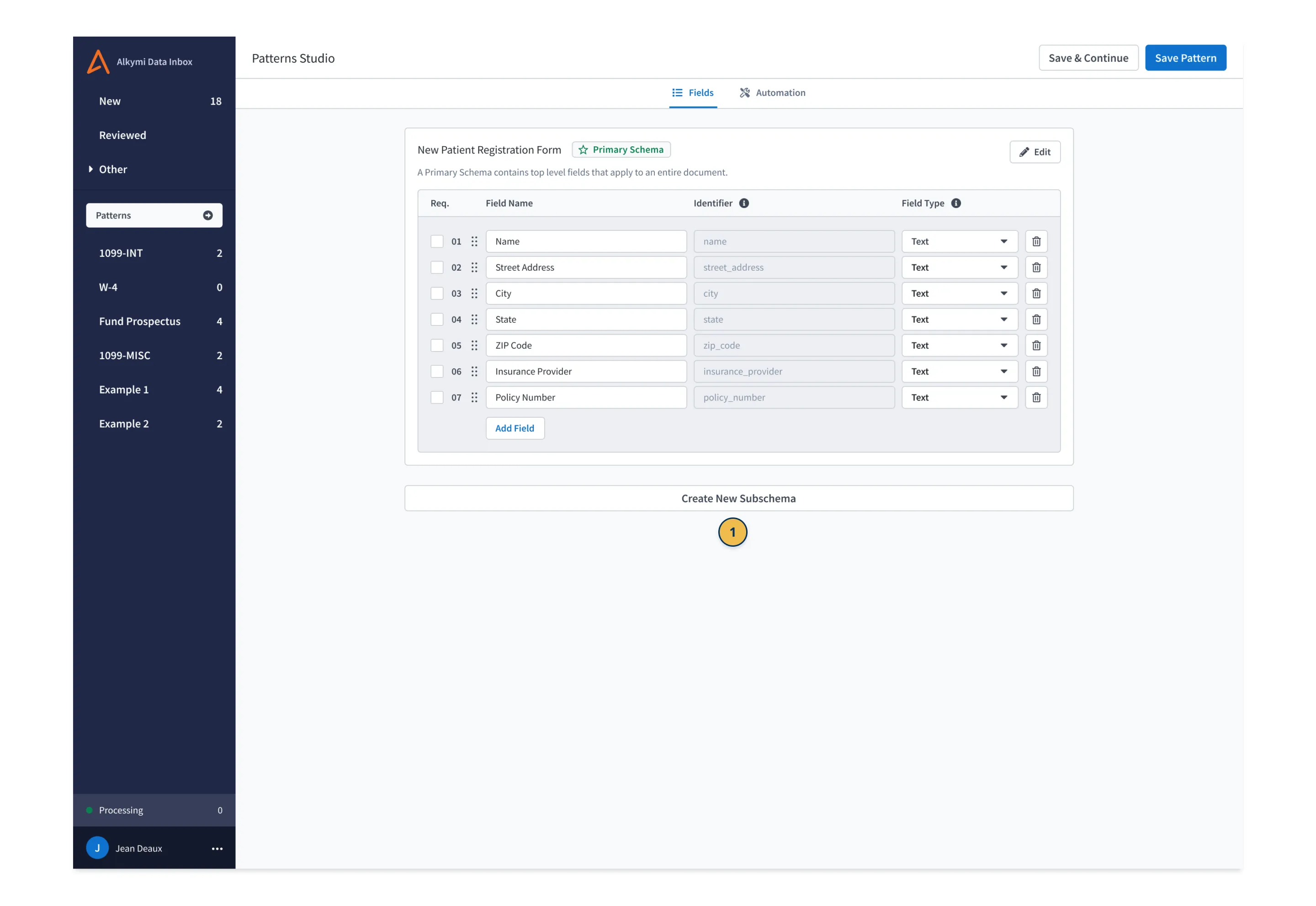
Task: Enable required for ZIP Code field
Action: (436, 345)
